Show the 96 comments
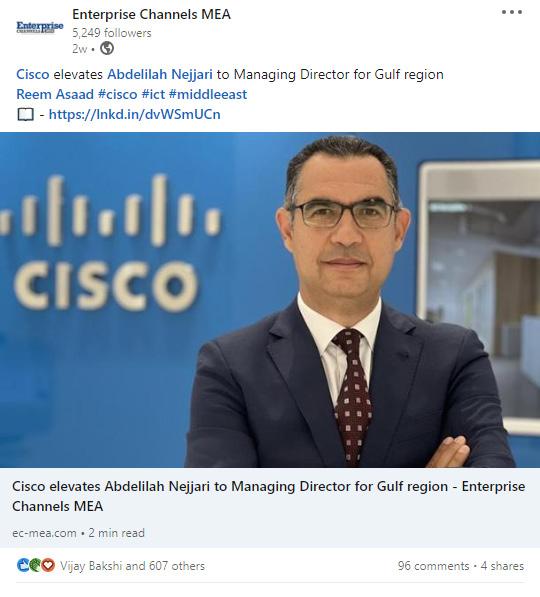 click(433, 566)
